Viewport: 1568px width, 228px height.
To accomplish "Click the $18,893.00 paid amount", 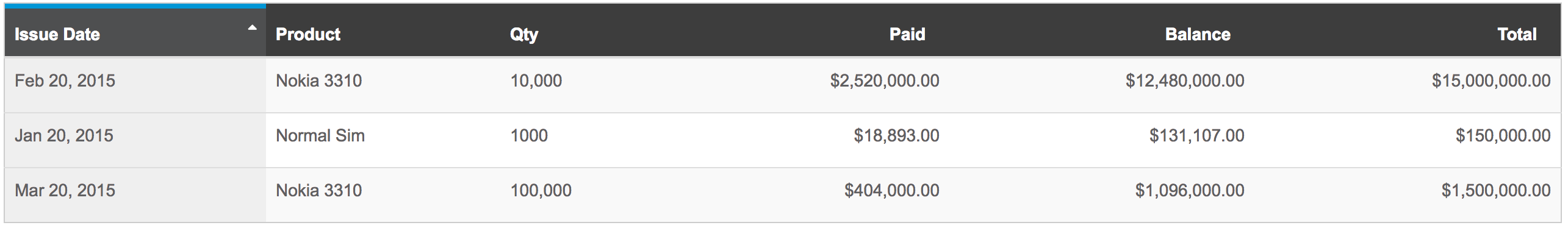I will (896, 135).
